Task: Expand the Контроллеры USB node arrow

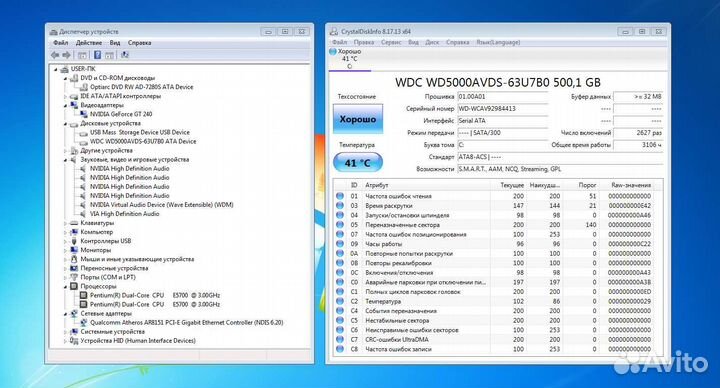Action: coord(65,241)
